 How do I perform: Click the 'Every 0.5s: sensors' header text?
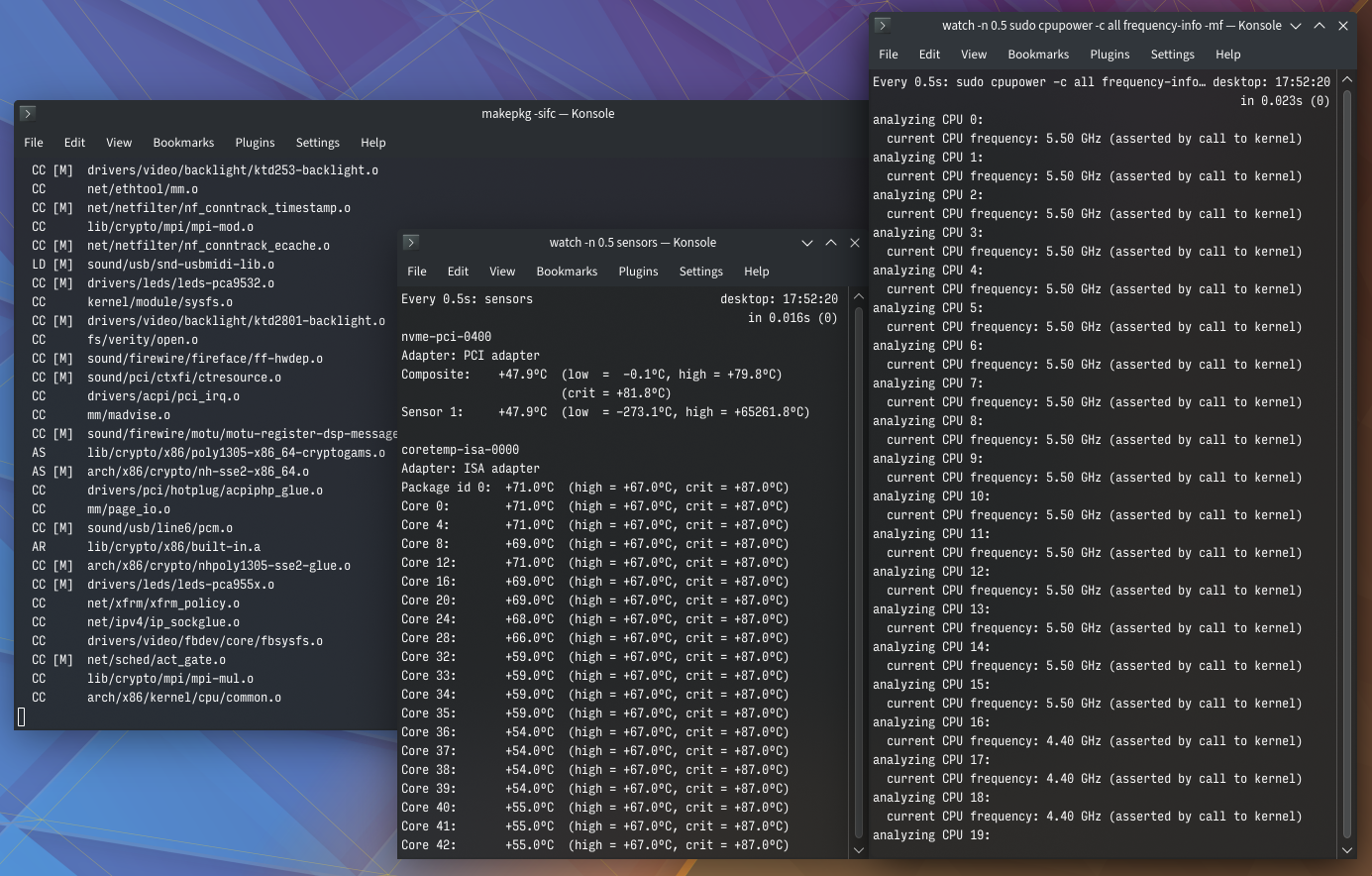click(x=467, y=299)
